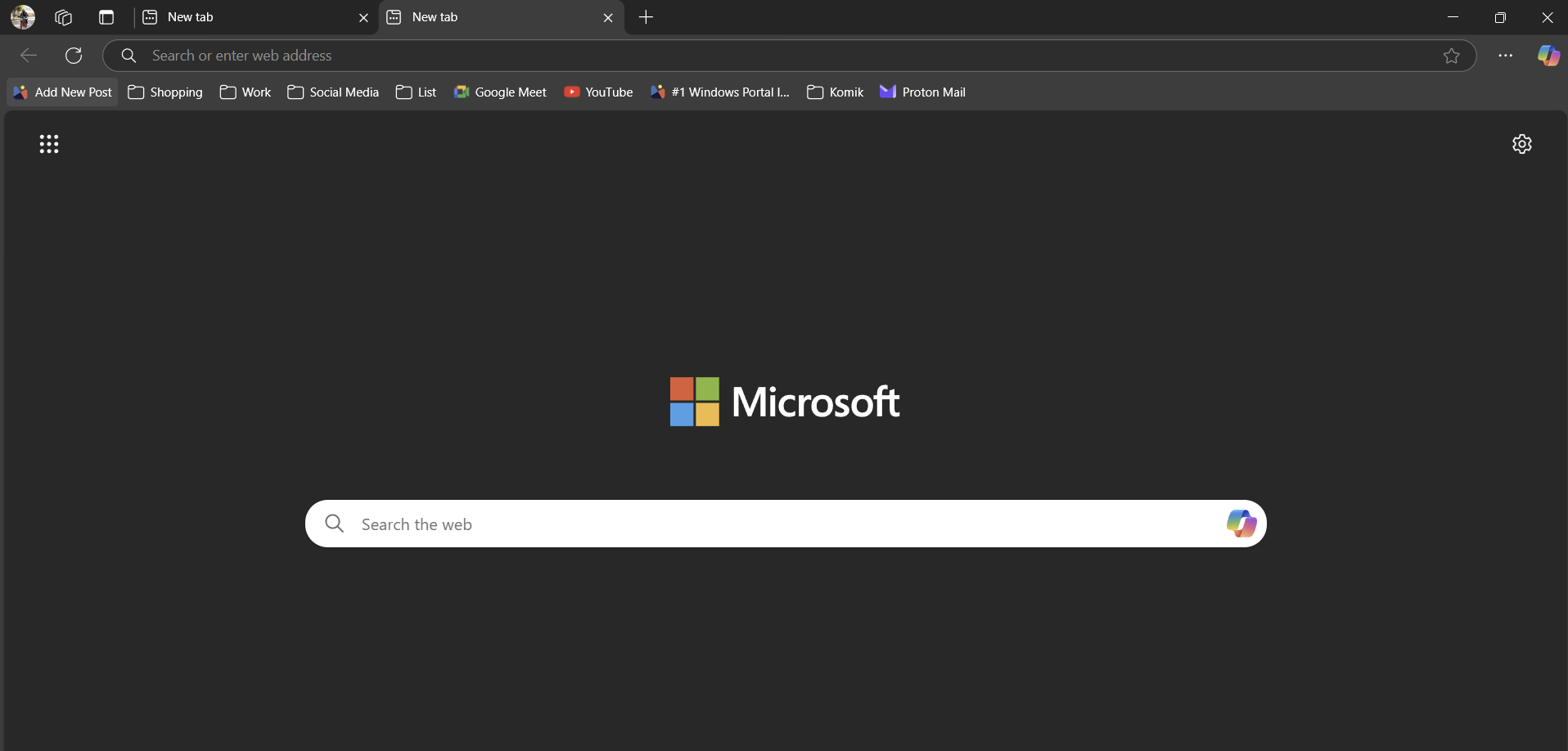Open page settings gear icon
Viewport: 1568px width, 751px height.
[1522, 144]
